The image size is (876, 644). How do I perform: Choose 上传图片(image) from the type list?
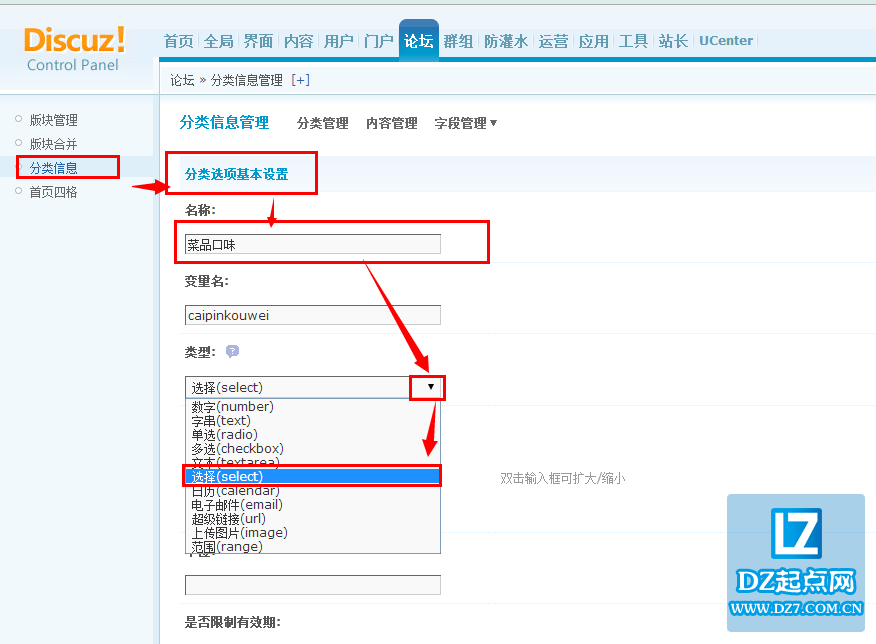[312, 533]
